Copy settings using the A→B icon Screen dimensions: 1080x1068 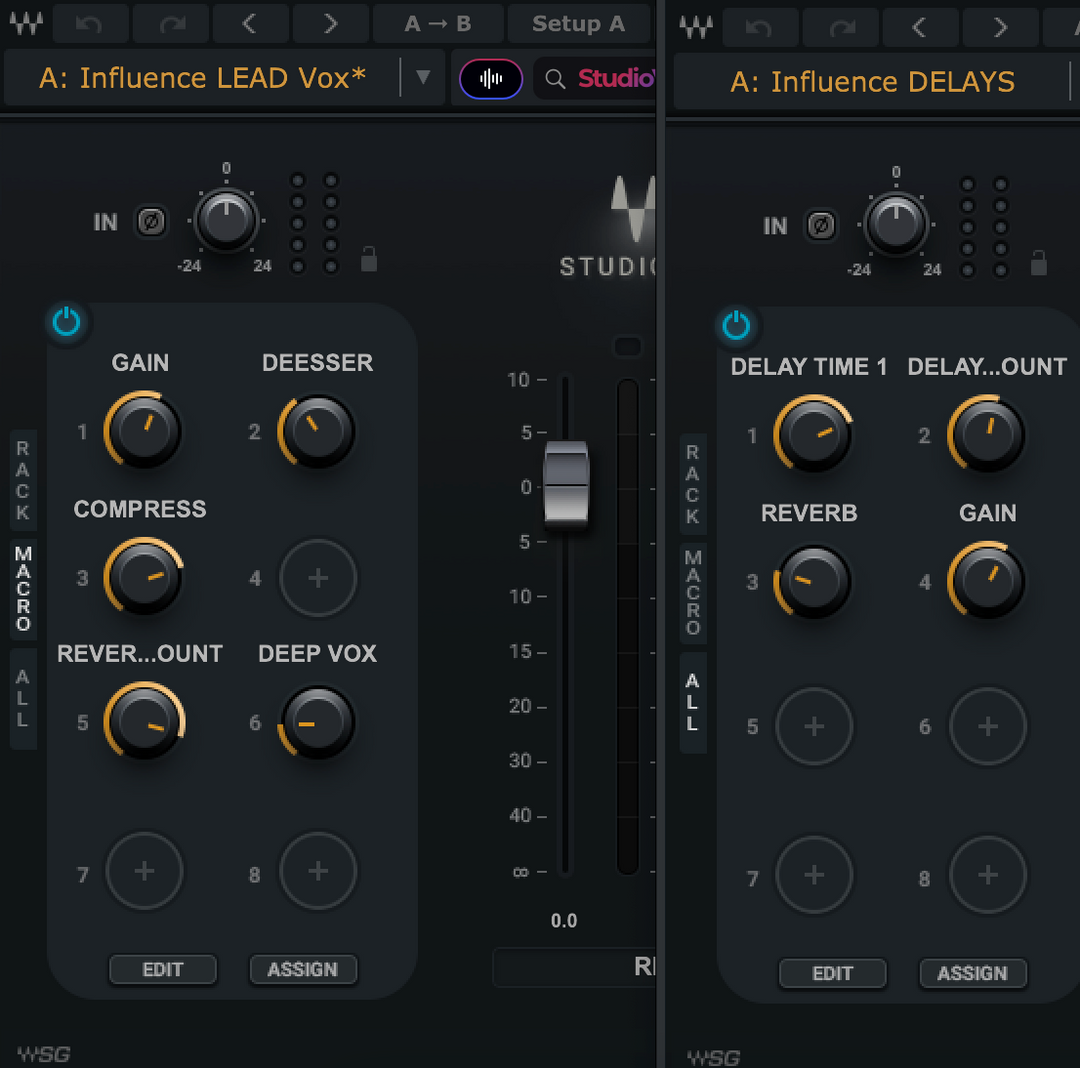click(x=437, y=23)
